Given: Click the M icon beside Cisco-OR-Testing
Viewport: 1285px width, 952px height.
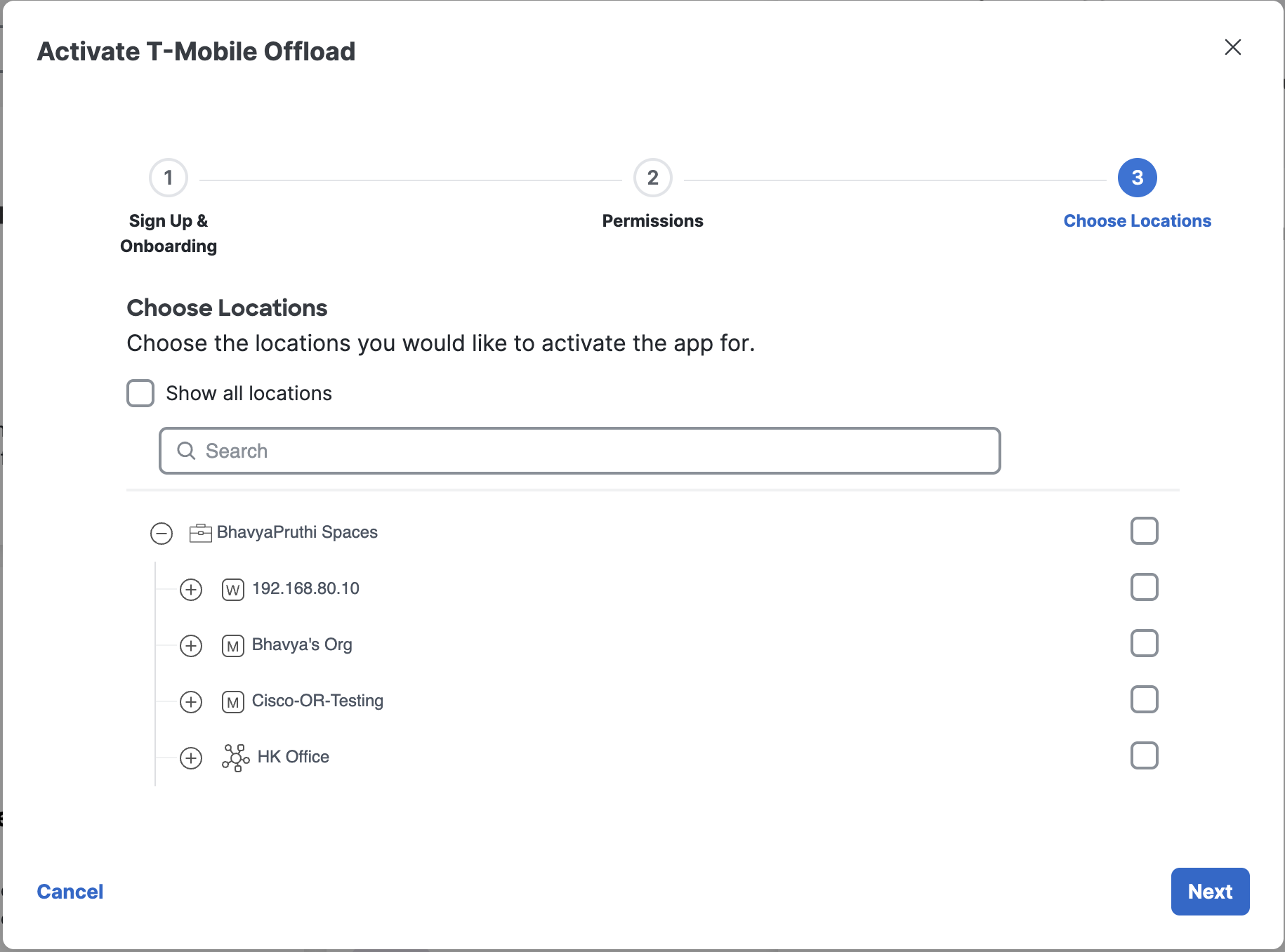Looking at the screenshot, I should (233, 701).
